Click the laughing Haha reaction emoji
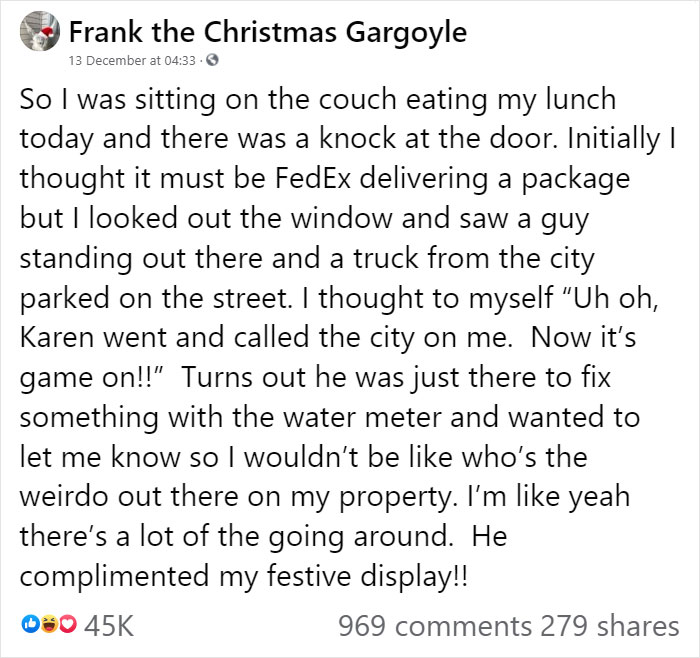This screenshot has height=658, width=700. click(x=49, y=624)
